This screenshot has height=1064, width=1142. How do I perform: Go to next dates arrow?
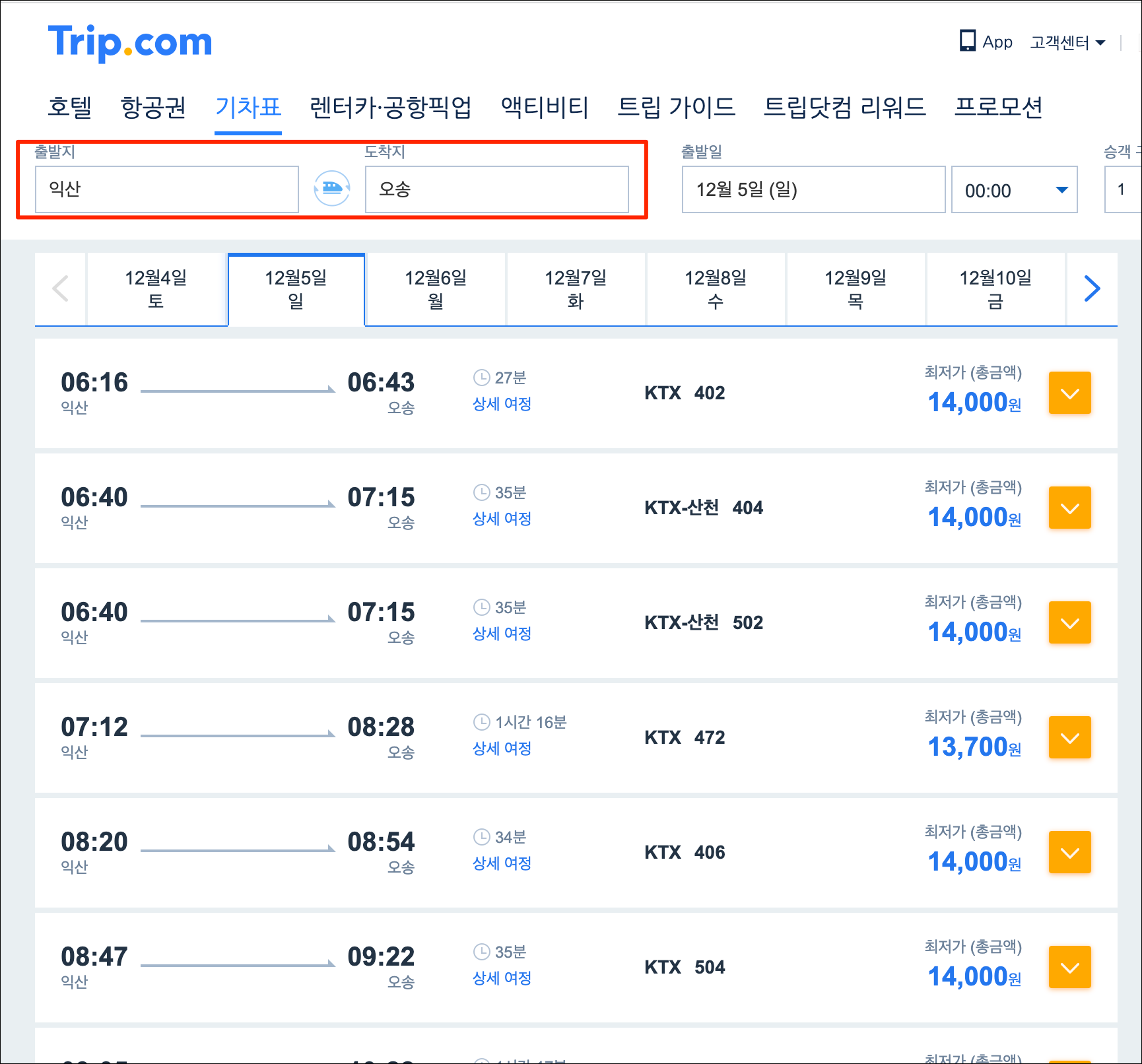pos(1092,289)
